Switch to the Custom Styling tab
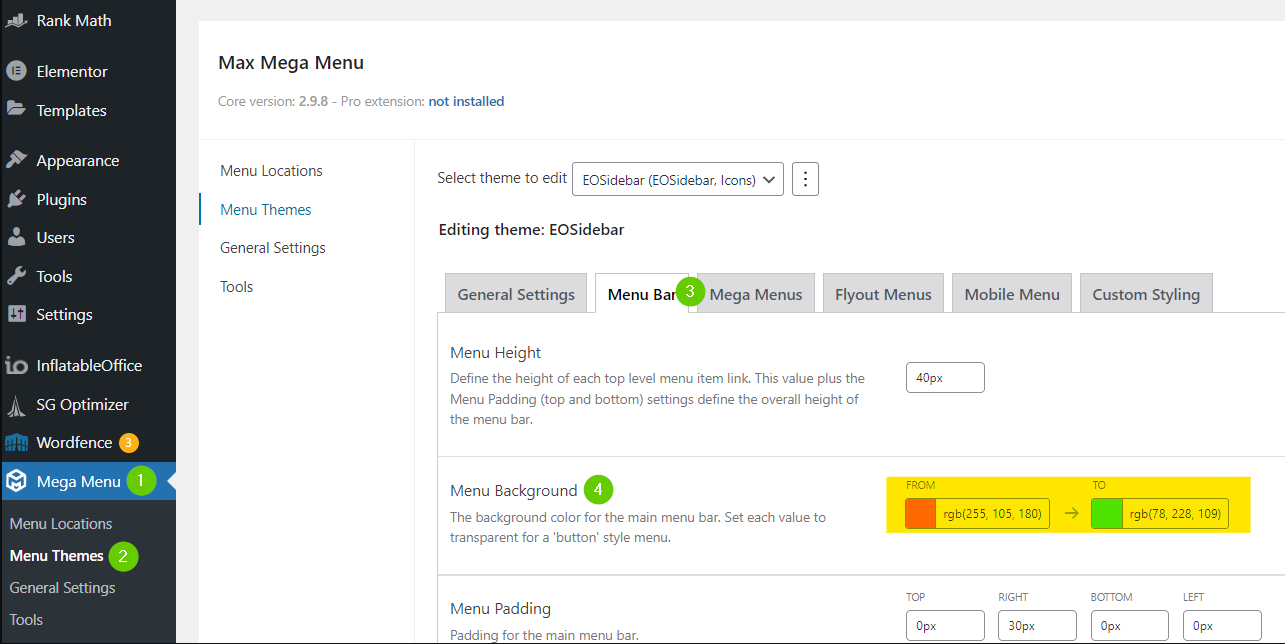The width and height of the screenshot is (1285, 644). tap(1146, 294)
